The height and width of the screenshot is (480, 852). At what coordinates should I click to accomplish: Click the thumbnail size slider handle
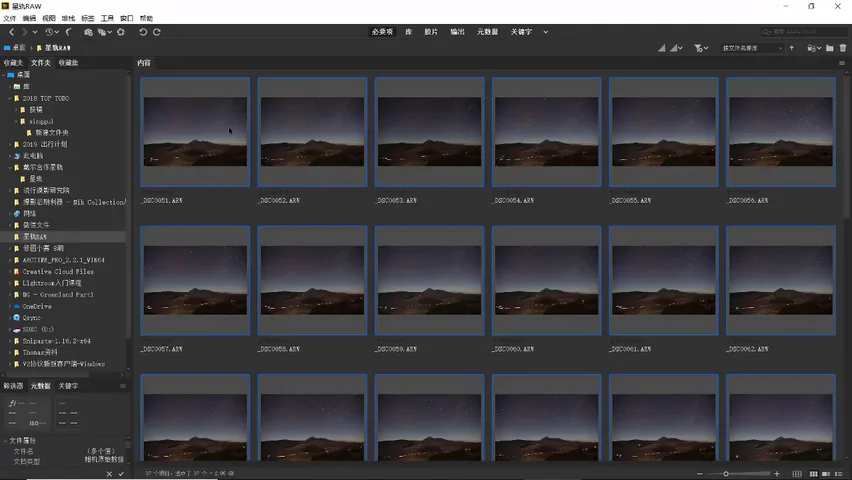tap(726, 474)
